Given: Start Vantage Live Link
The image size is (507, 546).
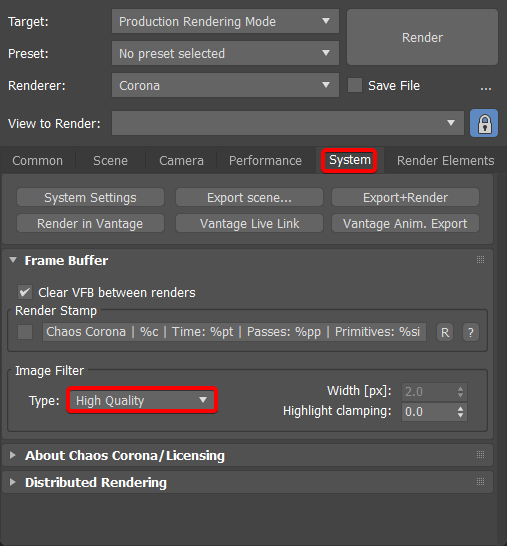Looking at the screenshot, I should (x=249, y=223).
